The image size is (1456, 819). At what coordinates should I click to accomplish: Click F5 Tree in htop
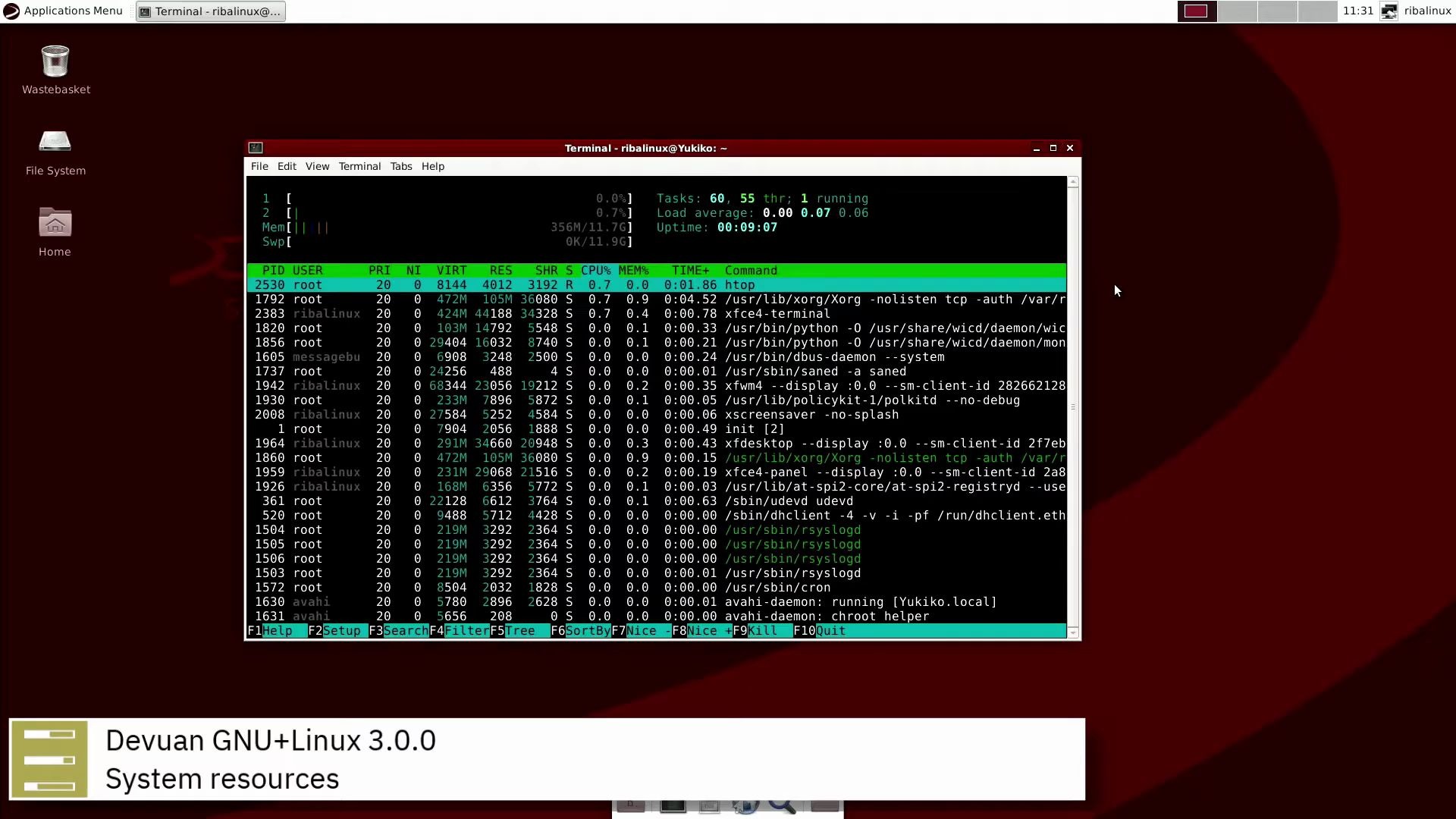[x=520, y=631]
